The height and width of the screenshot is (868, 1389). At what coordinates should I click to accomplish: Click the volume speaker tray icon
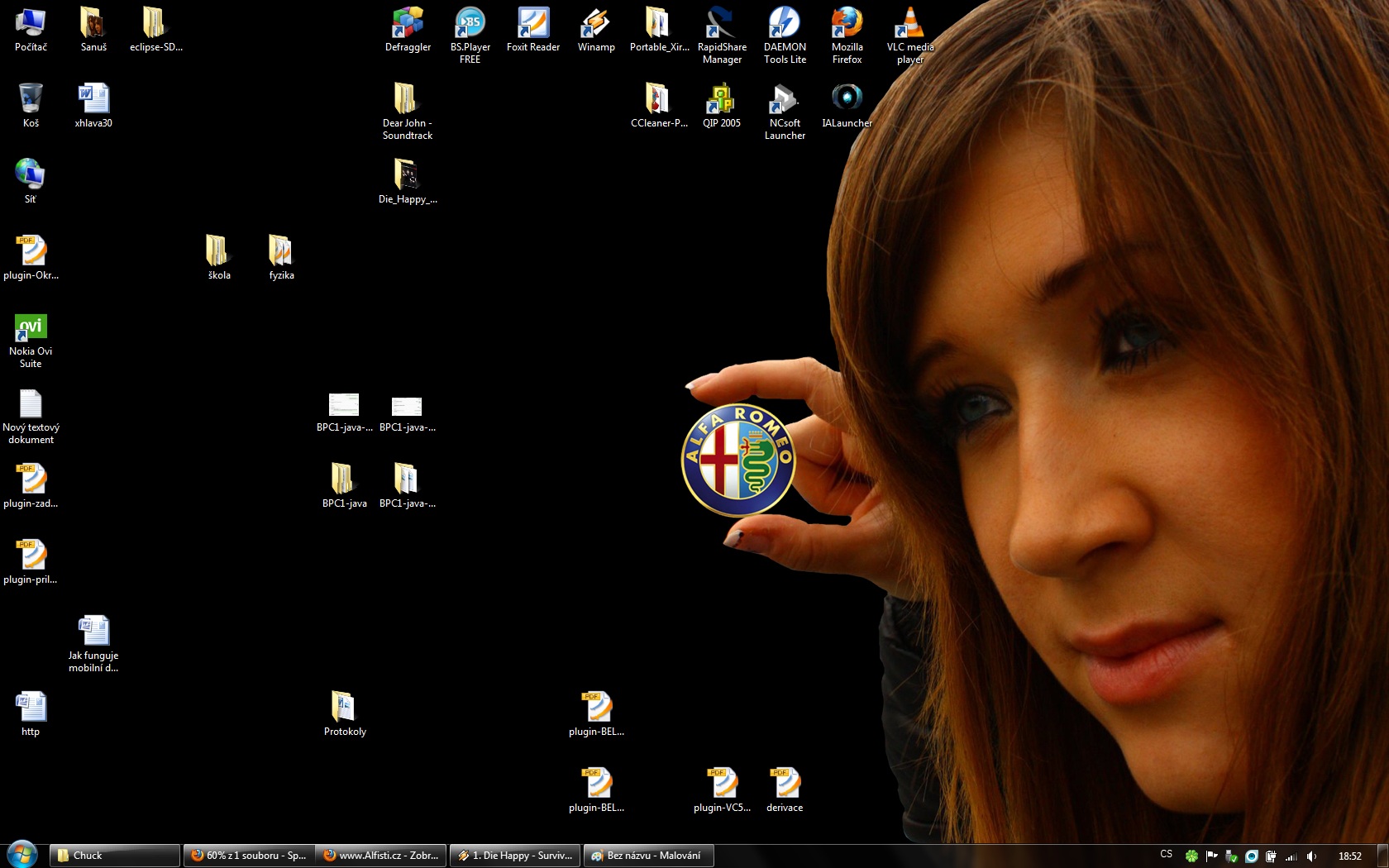(x=1311, y=856)
